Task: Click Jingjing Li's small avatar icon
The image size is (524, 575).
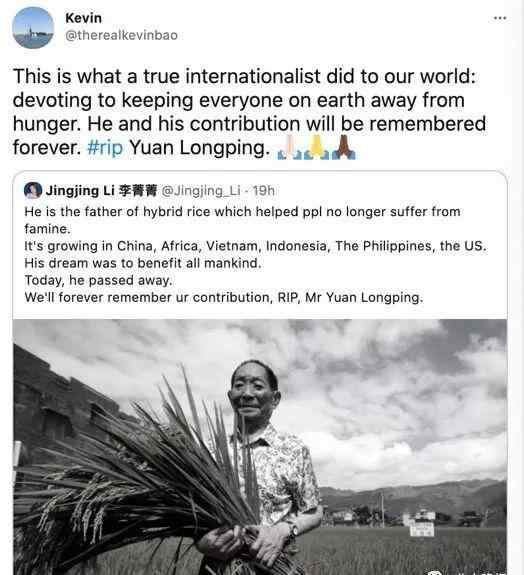Action: coord(33,190)
